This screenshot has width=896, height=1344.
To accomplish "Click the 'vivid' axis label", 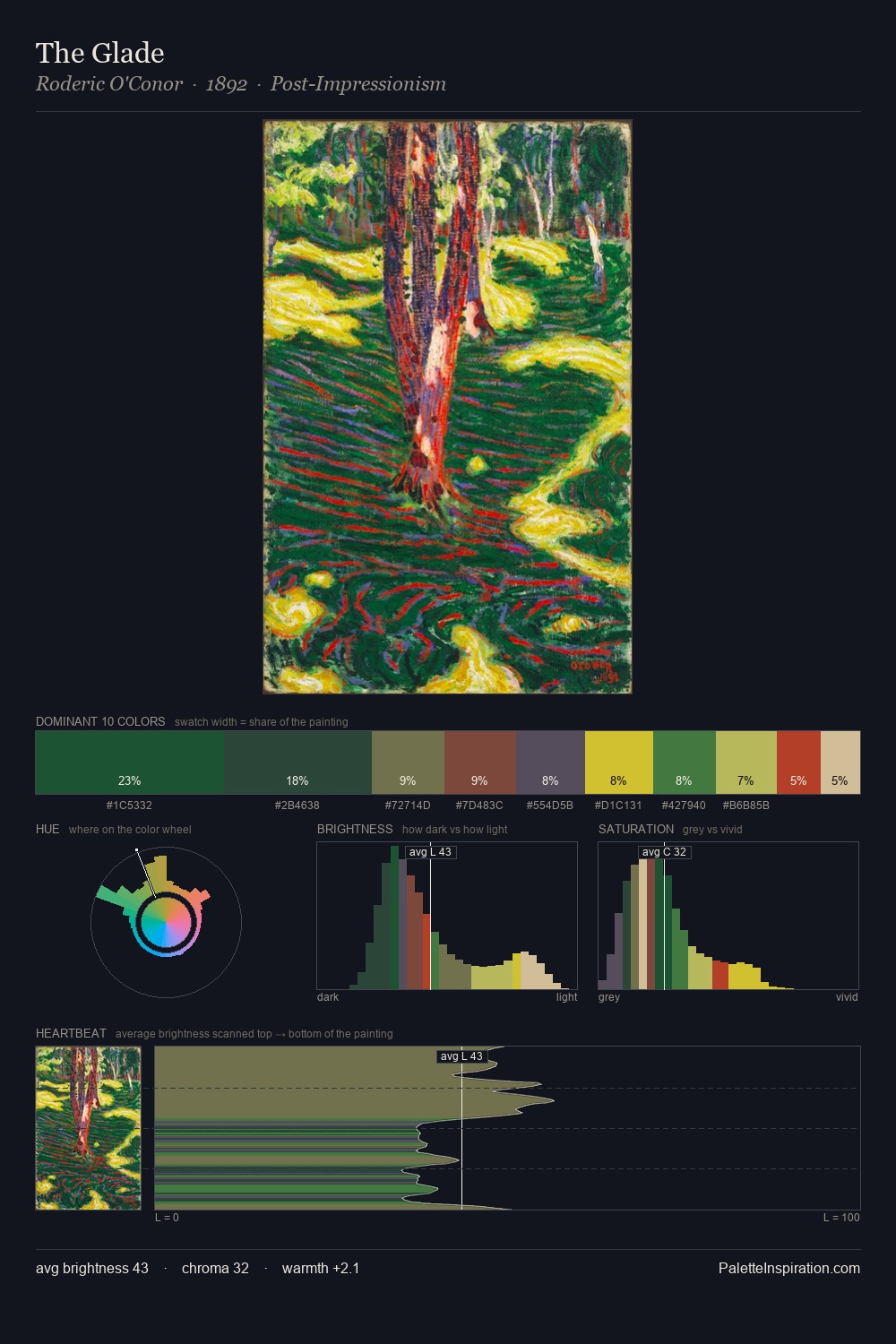I will (847, 997).
